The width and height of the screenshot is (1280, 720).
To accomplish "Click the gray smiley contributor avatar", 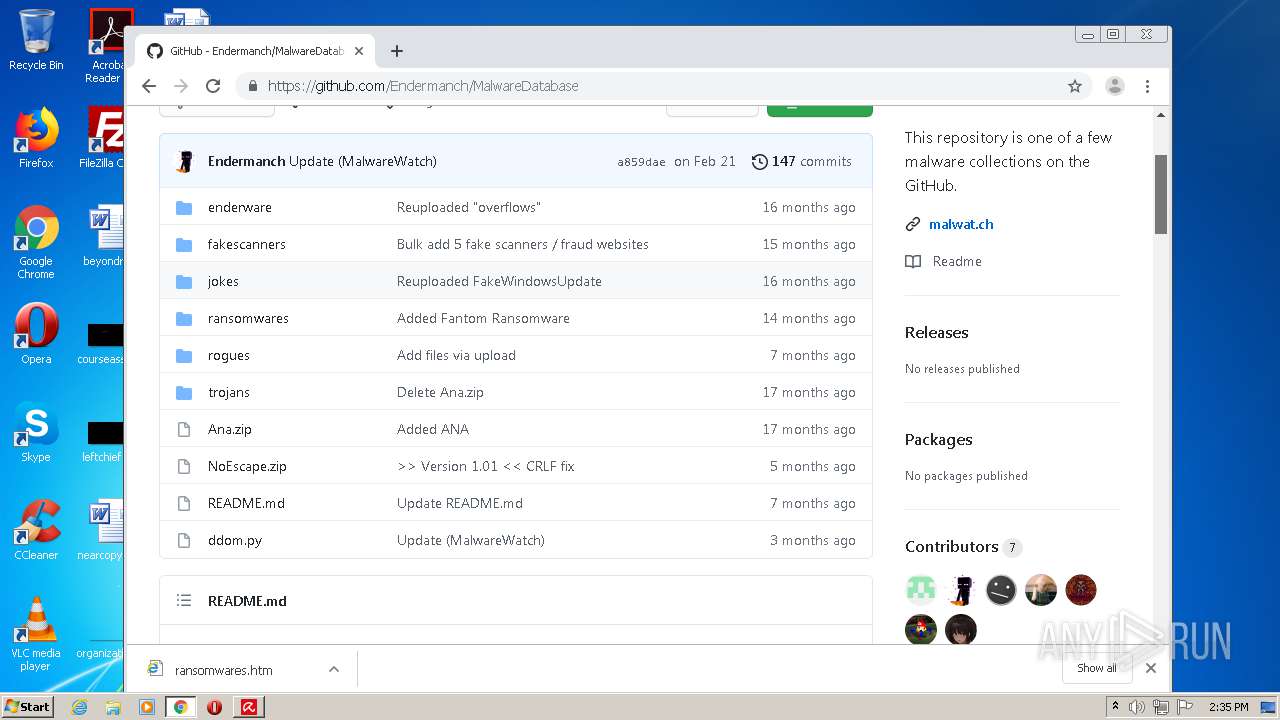I will [x=1001, y=590].
